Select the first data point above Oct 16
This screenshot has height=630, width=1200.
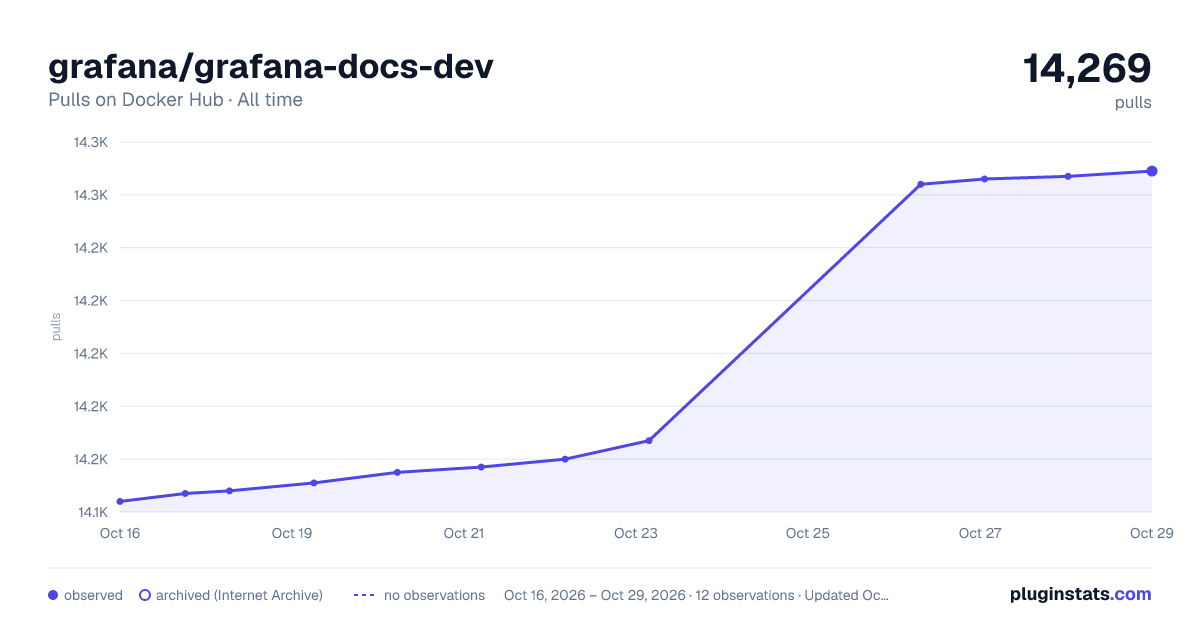coord(120,501)
